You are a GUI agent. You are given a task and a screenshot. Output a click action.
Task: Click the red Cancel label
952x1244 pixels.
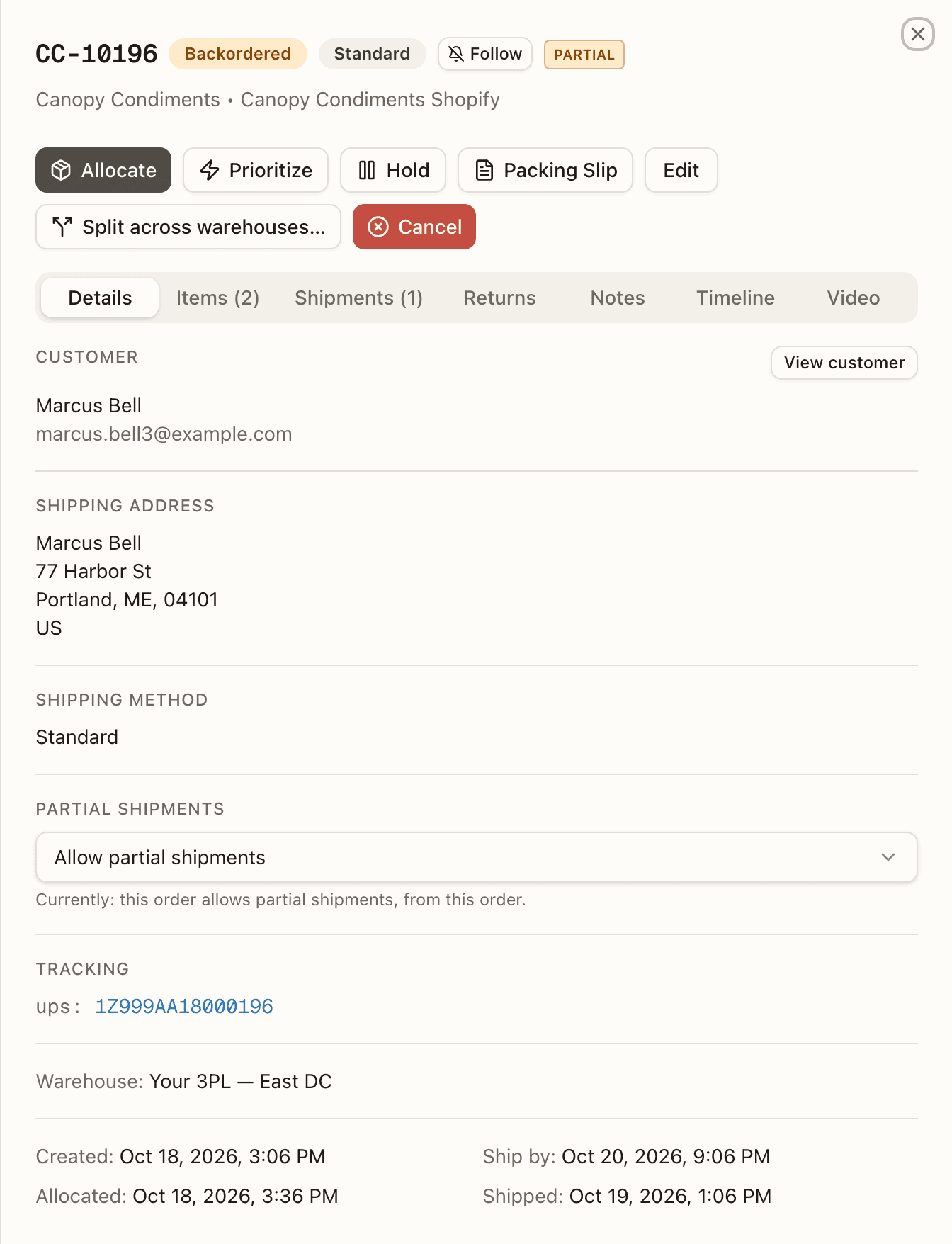(430, 227)
